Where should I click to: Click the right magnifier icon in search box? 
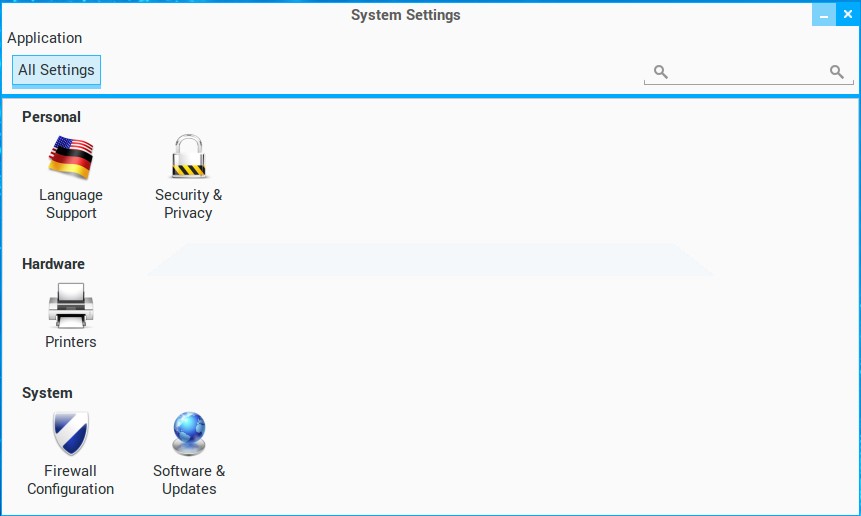(837, 72)
